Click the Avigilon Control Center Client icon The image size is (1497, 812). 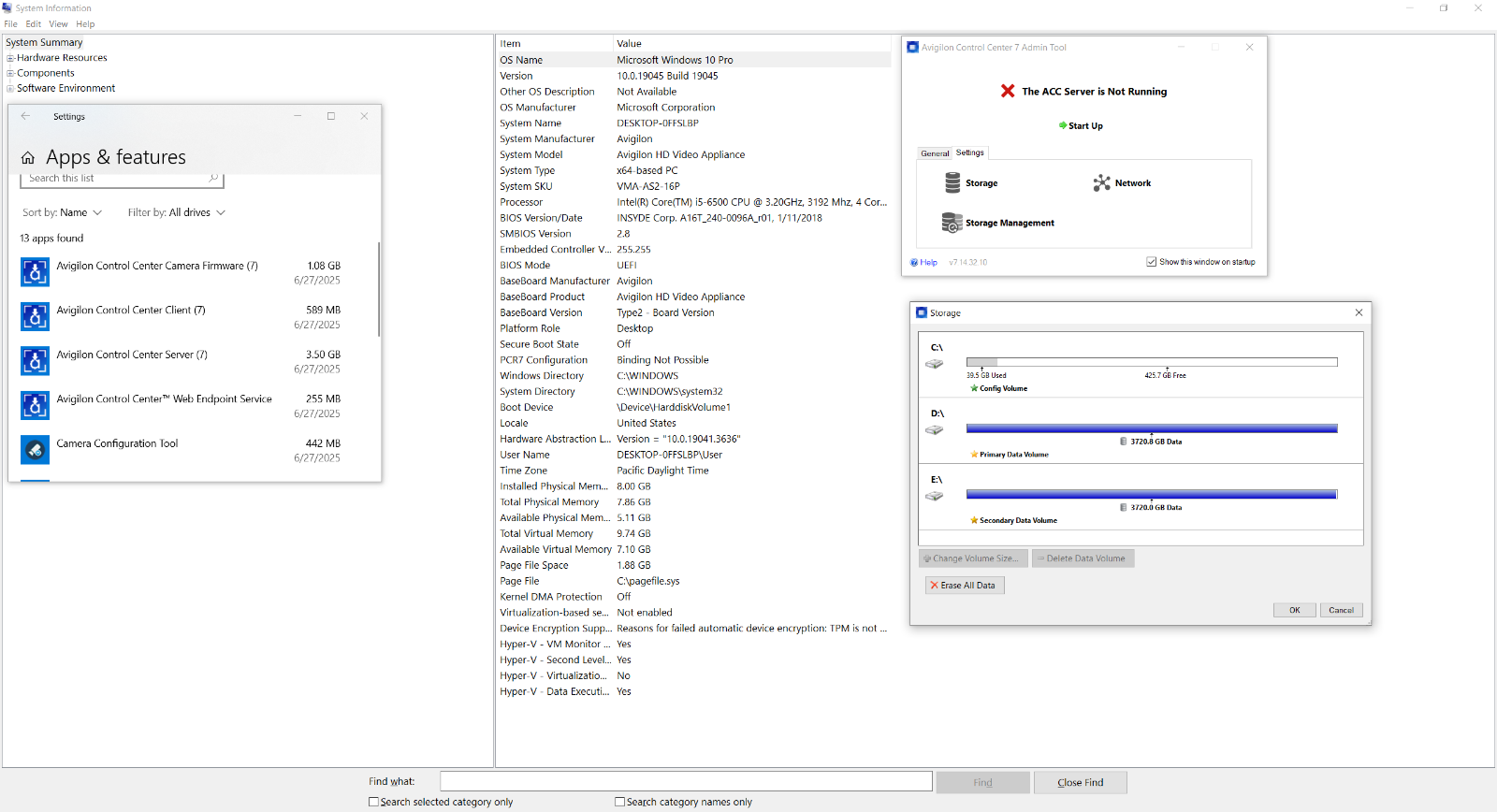point(36,316)
